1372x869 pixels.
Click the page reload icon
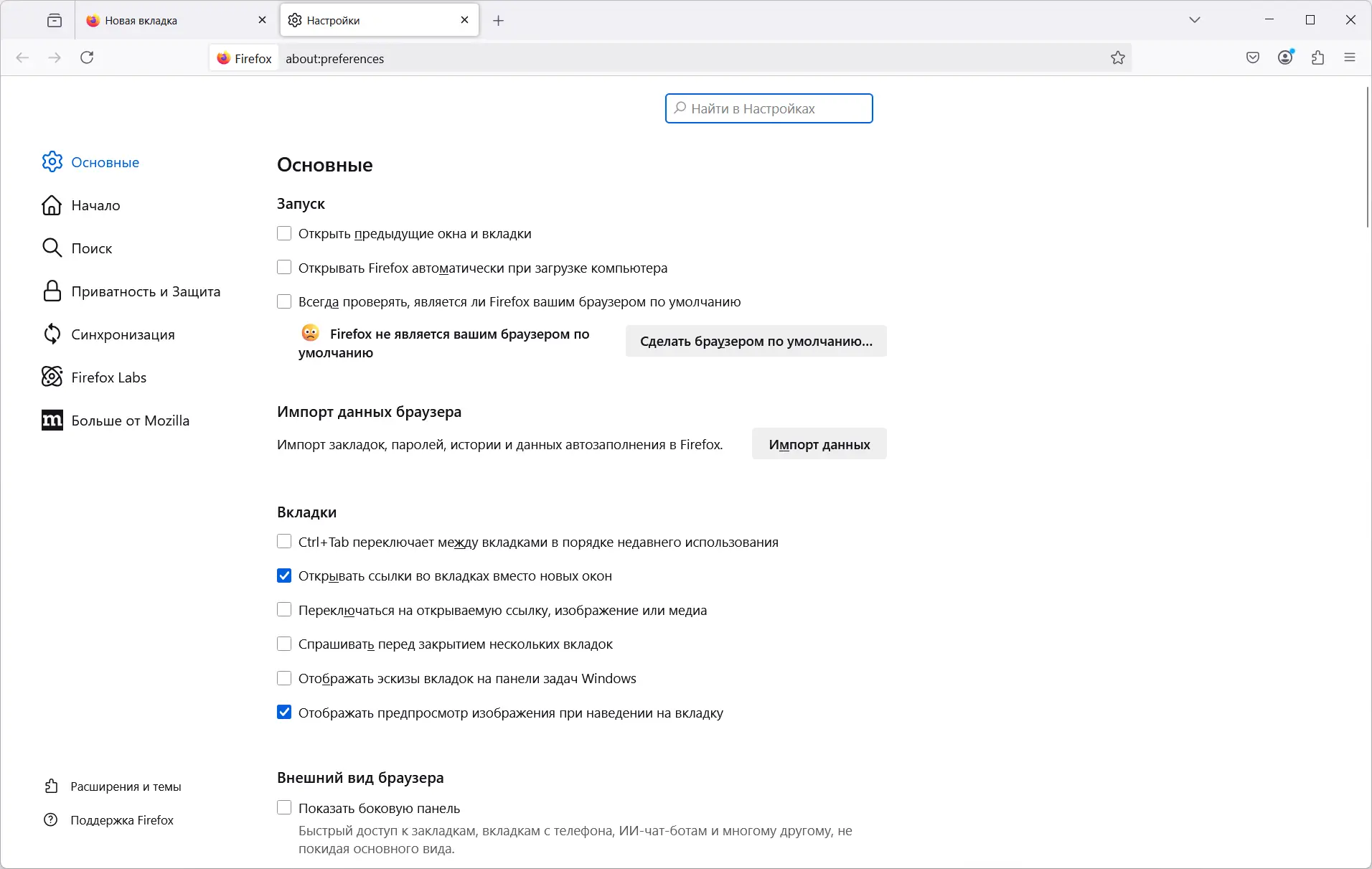[87, 58]
